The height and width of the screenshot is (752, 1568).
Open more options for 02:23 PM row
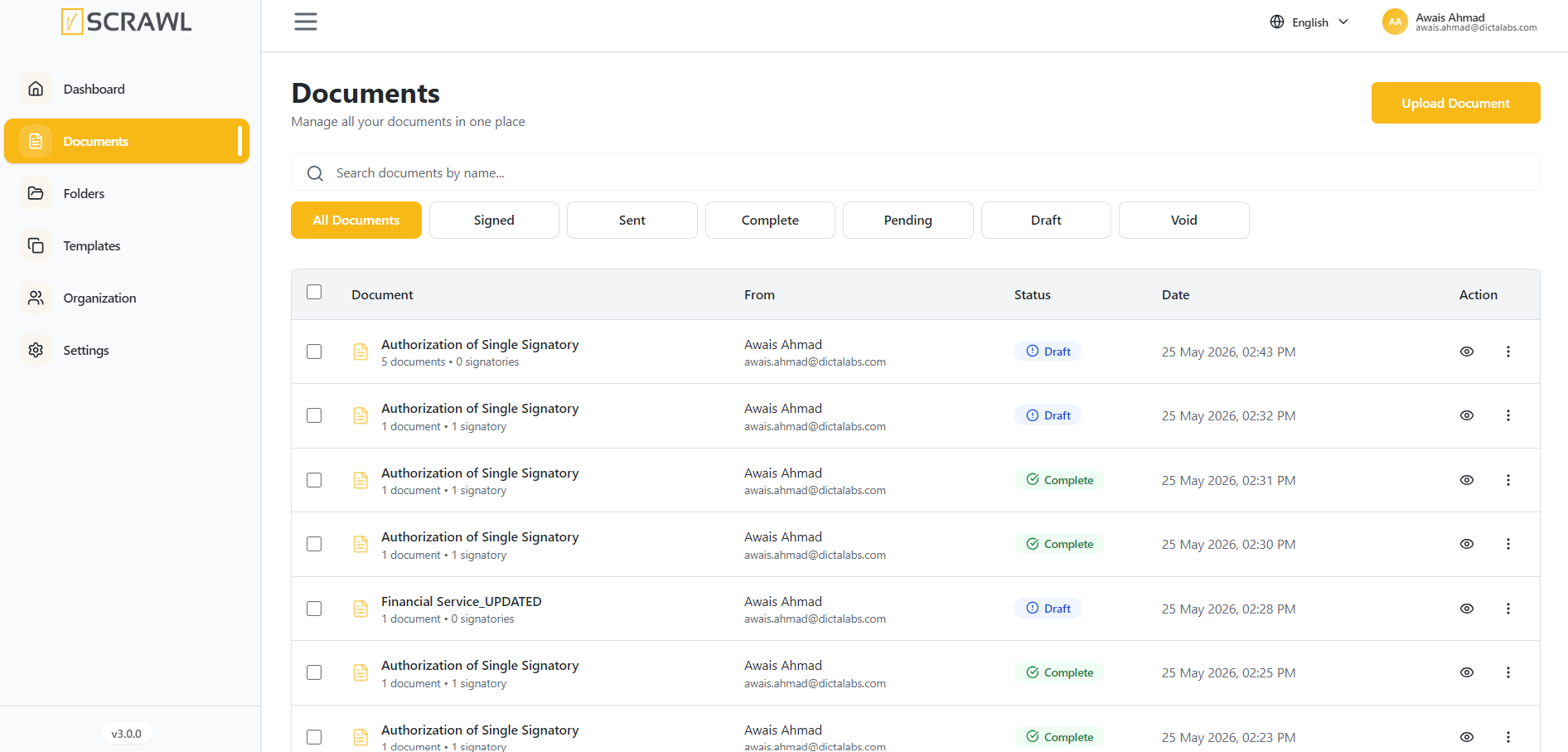coord(1508,737)
